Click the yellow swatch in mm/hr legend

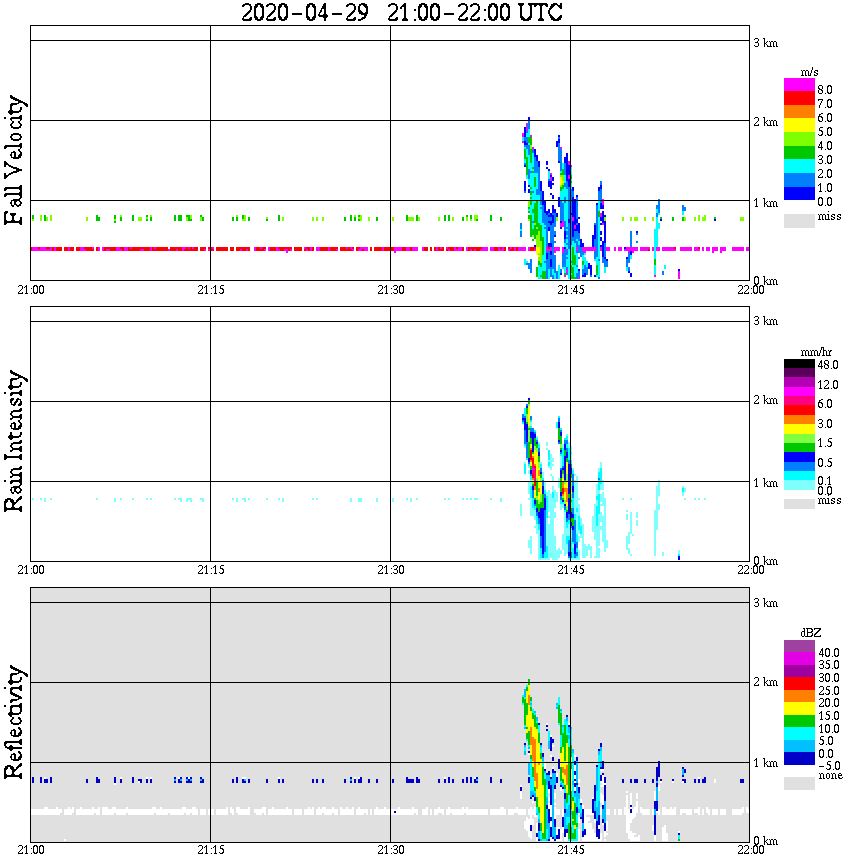click(x=799, y=428)
